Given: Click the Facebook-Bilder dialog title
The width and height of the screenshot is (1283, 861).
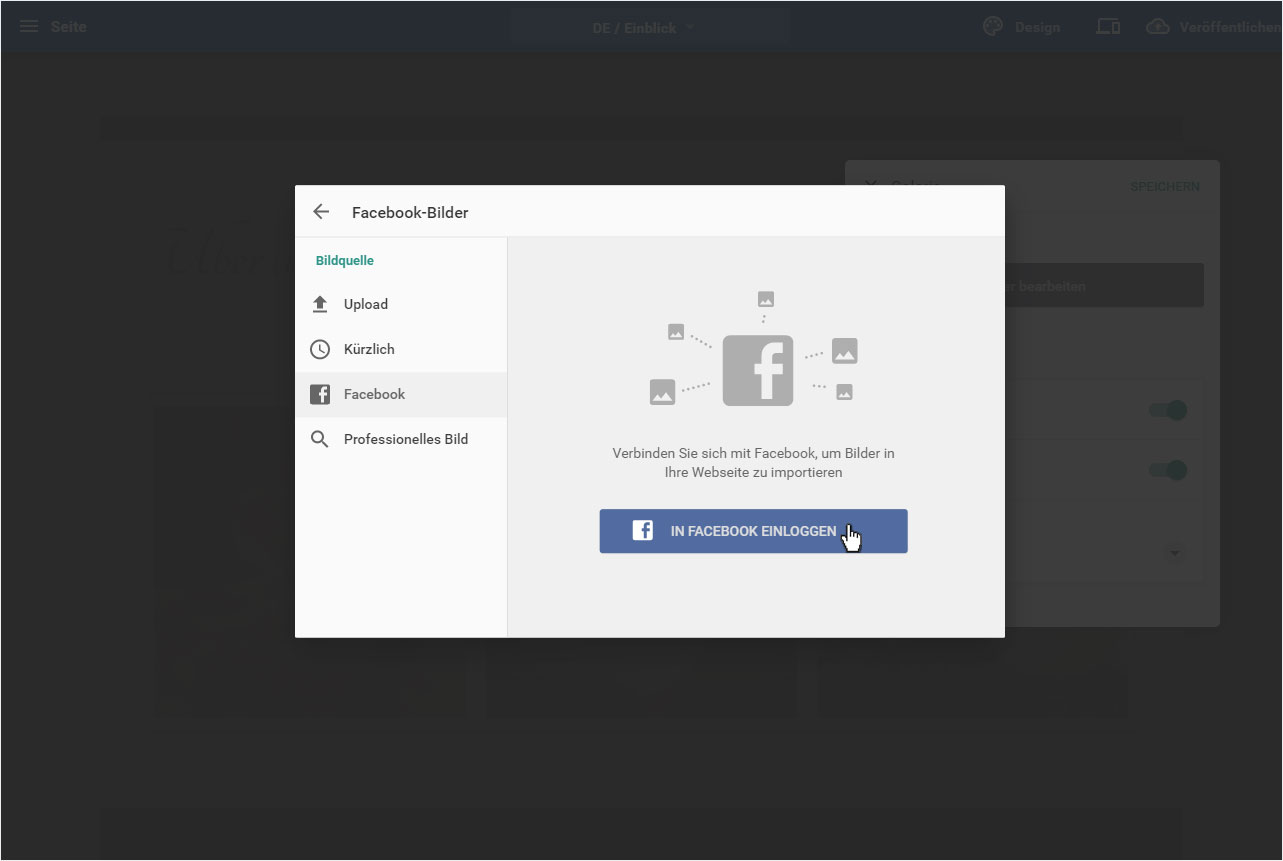Looking at the screenshot, I should pyautogui.click(x=410, y=212).
